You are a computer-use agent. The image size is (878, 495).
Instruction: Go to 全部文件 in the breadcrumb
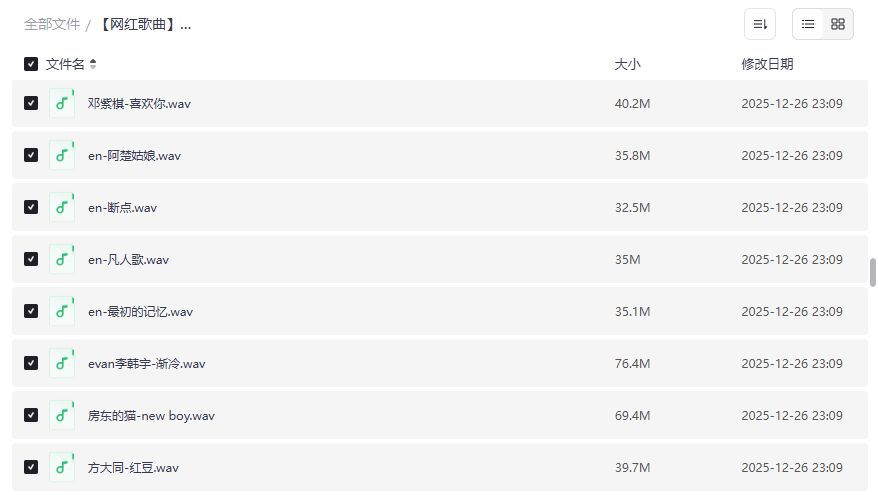coord(52,24)
